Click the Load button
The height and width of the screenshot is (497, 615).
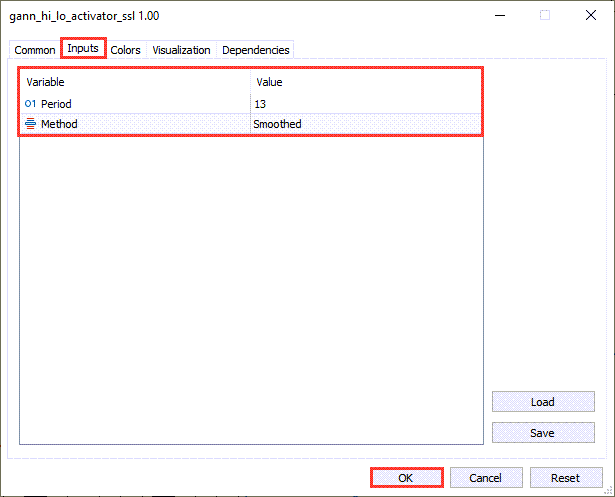coord(543,402)
